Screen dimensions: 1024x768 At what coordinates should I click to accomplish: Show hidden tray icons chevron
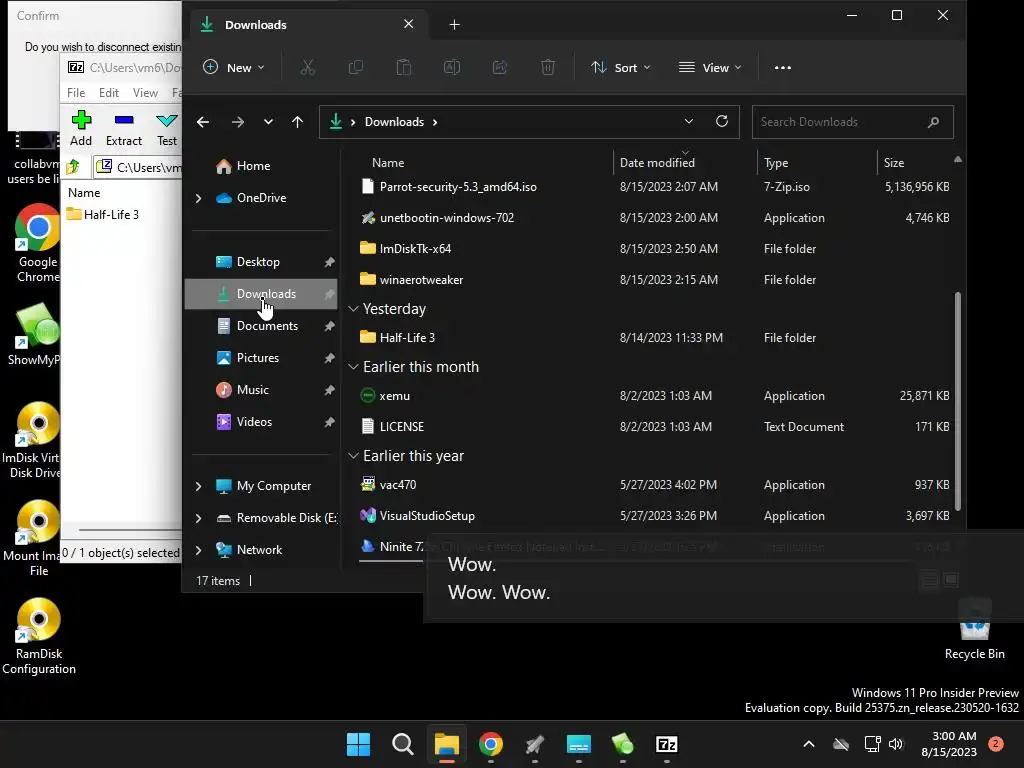coord(808,744)
